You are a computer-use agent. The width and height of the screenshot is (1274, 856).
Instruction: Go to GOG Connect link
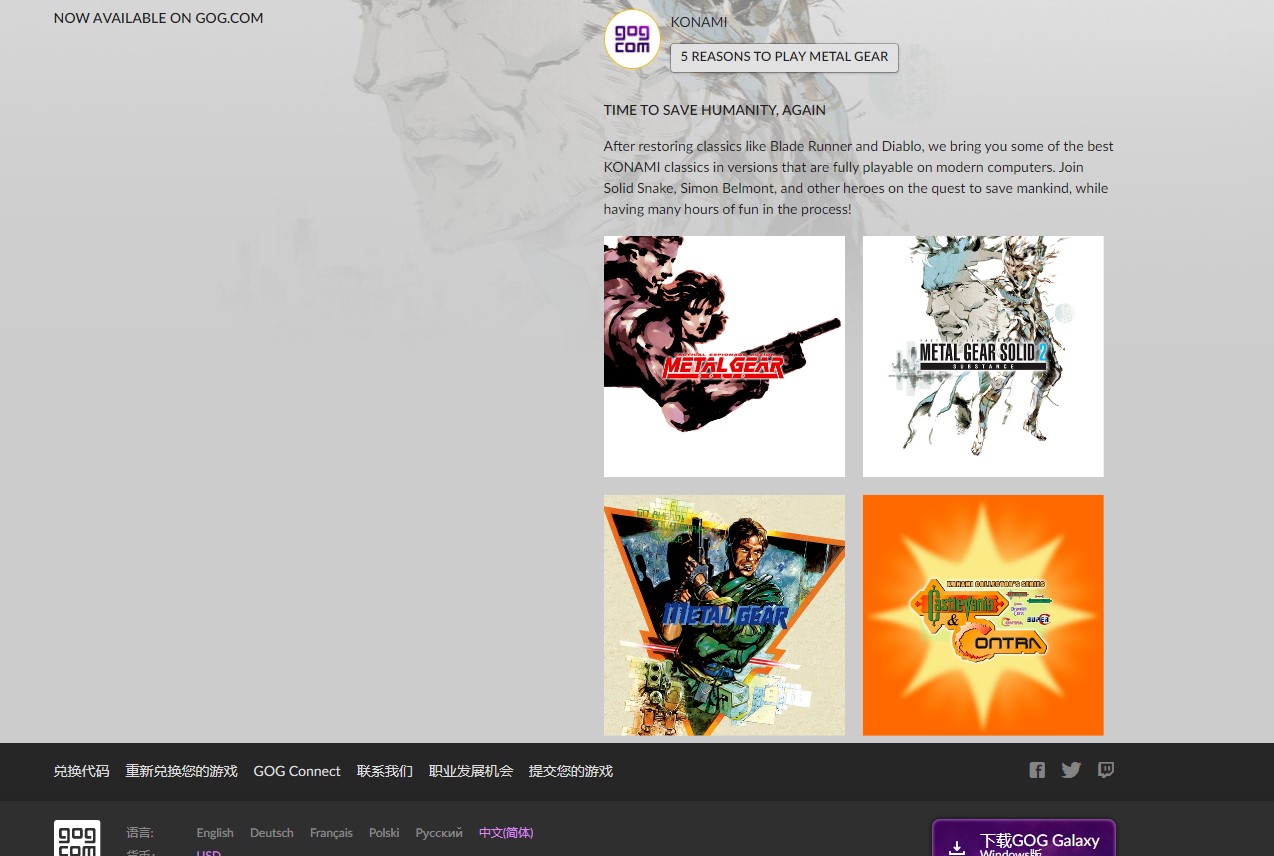297,771
